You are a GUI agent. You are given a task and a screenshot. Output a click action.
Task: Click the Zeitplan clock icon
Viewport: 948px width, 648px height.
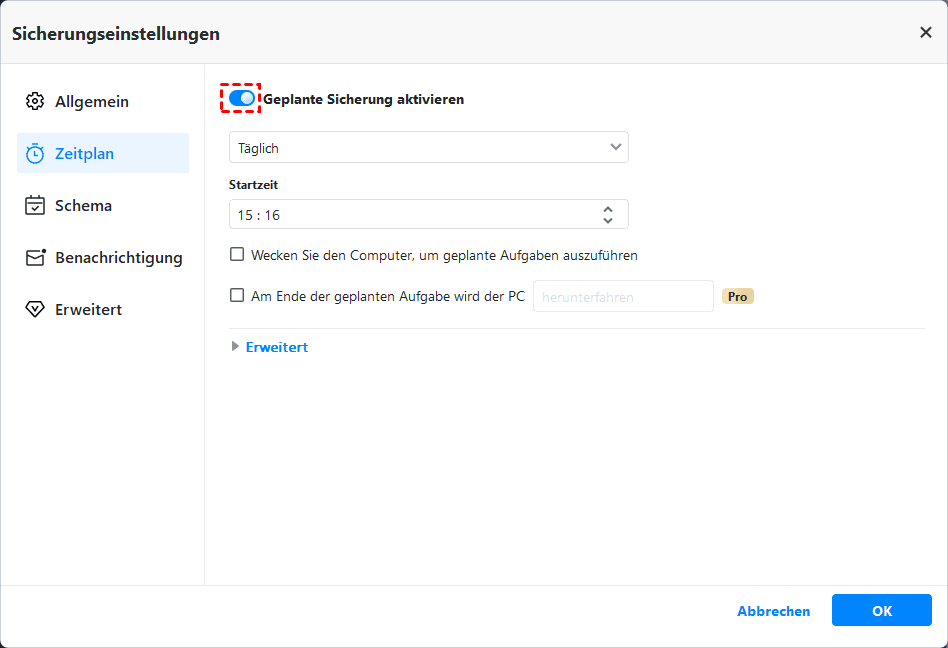(35, 154)
